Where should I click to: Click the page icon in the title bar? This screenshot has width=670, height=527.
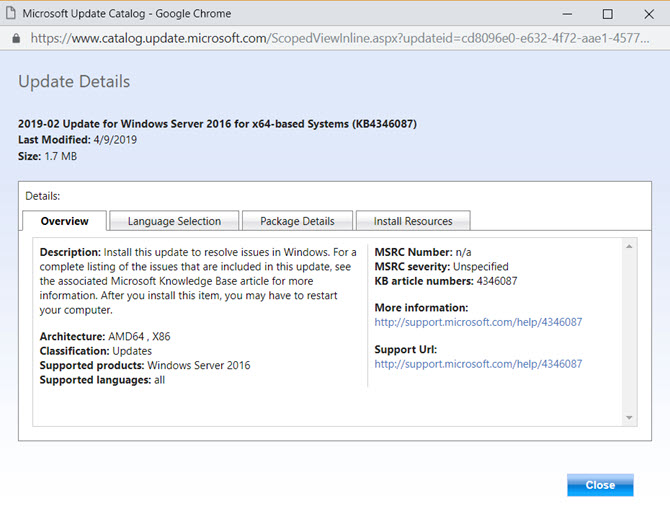pyautogui.click(x=12, y=13)
